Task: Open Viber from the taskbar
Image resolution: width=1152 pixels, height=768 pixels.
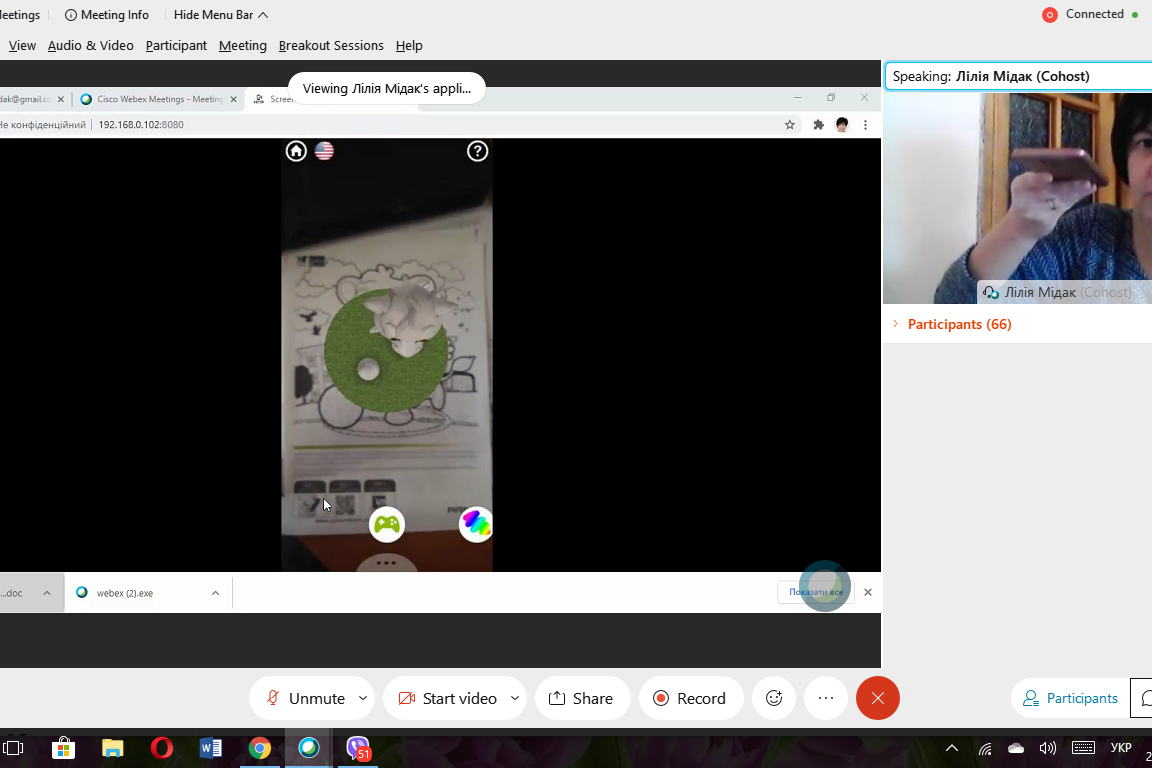Action: (358, 748)
